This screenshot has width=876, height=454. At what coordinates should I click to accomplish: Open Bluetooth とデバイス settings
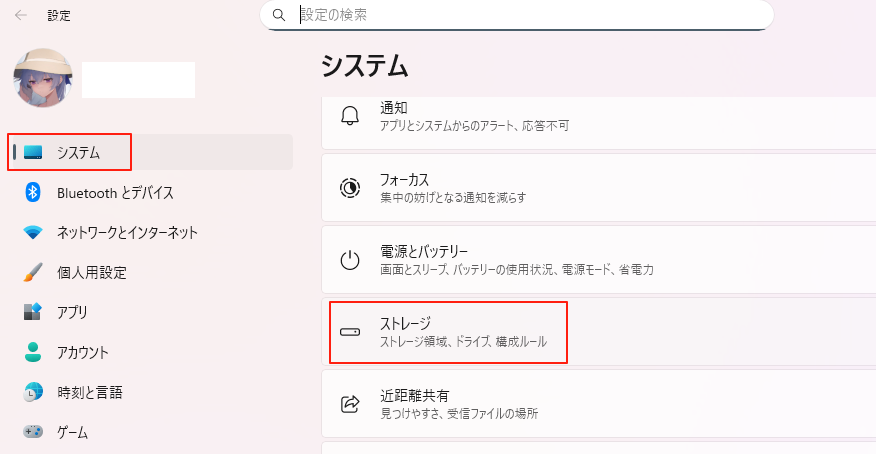[x=115, y=193]
